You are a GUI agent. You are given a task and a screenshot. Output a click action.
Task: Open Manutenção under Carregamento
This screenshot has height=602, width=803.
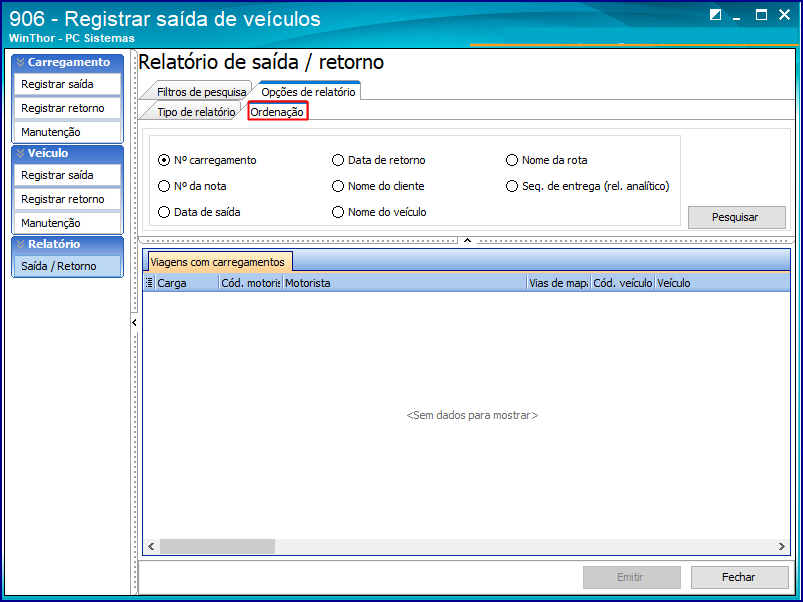click(x=67, y=132)
